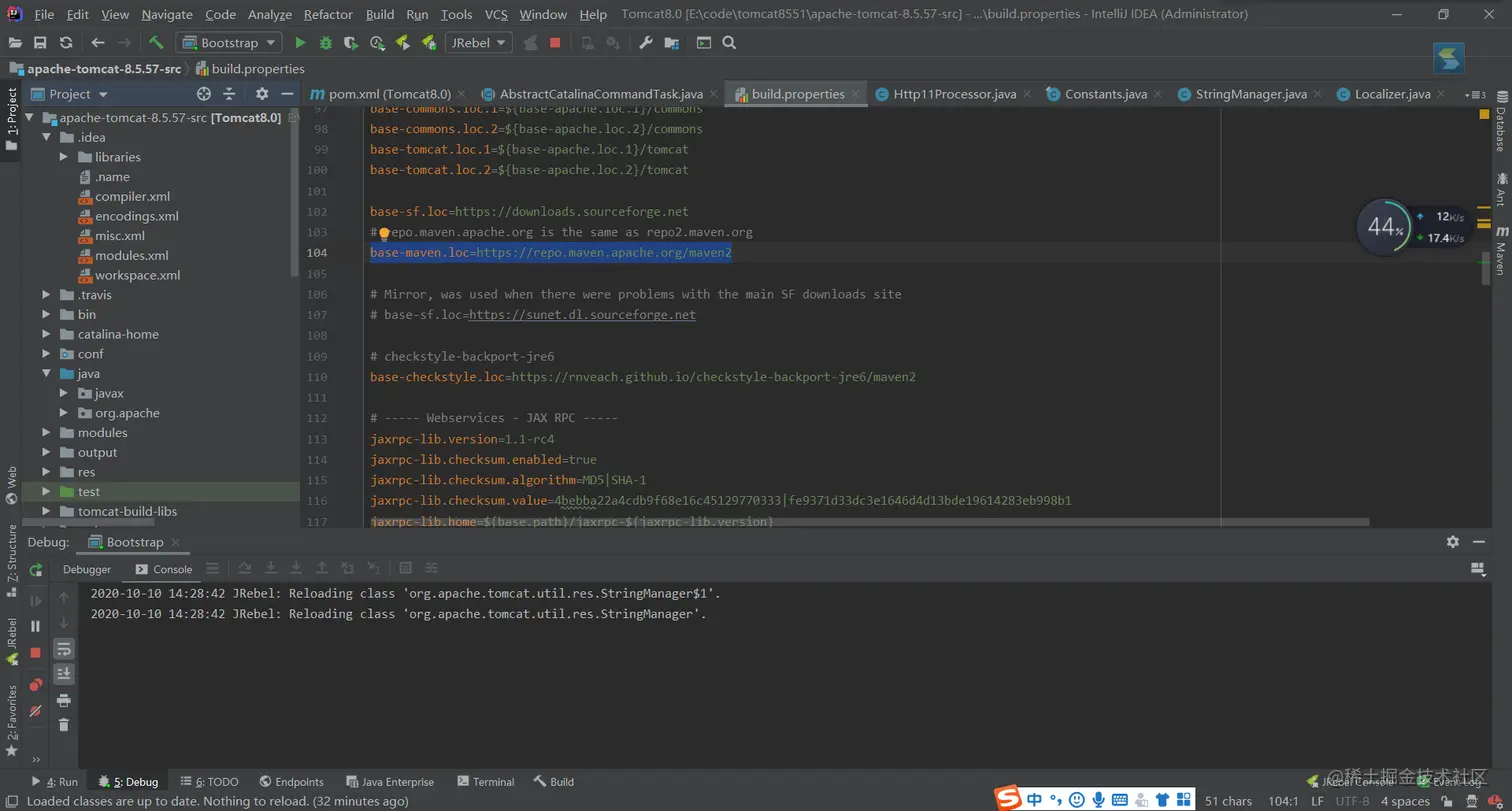
Task: Open Debug panel gear settings
Action: point(1452,542)
